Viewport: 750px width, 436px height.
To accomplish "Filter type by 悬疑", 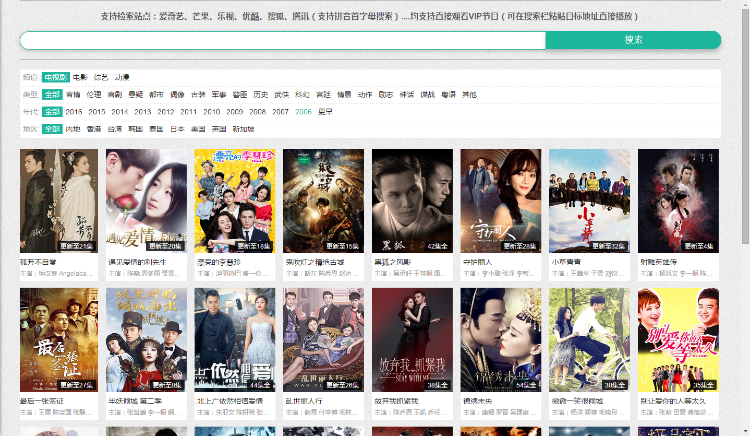I will click(136, 95).
